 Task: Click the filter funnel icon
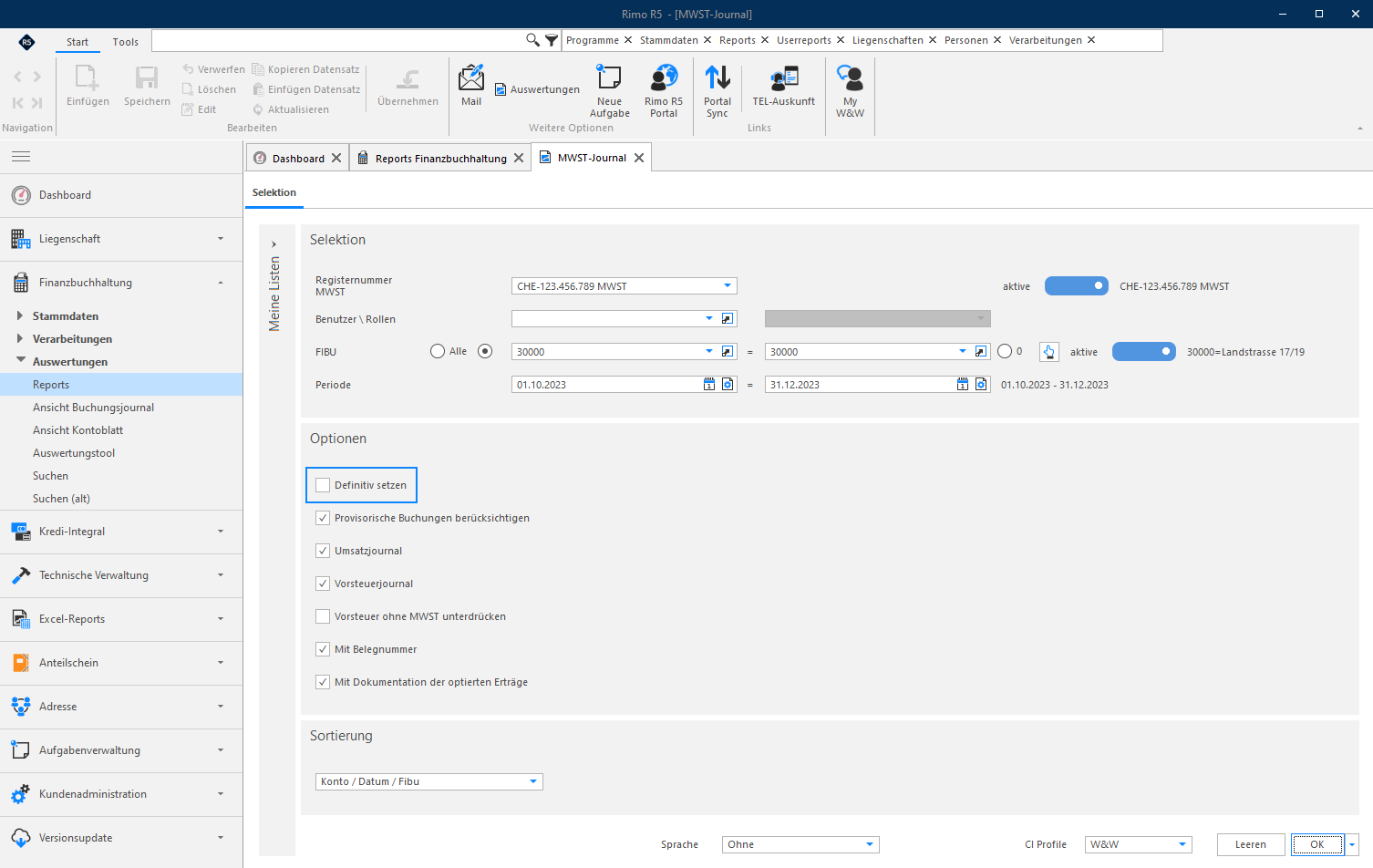click(x=552, y=40)
